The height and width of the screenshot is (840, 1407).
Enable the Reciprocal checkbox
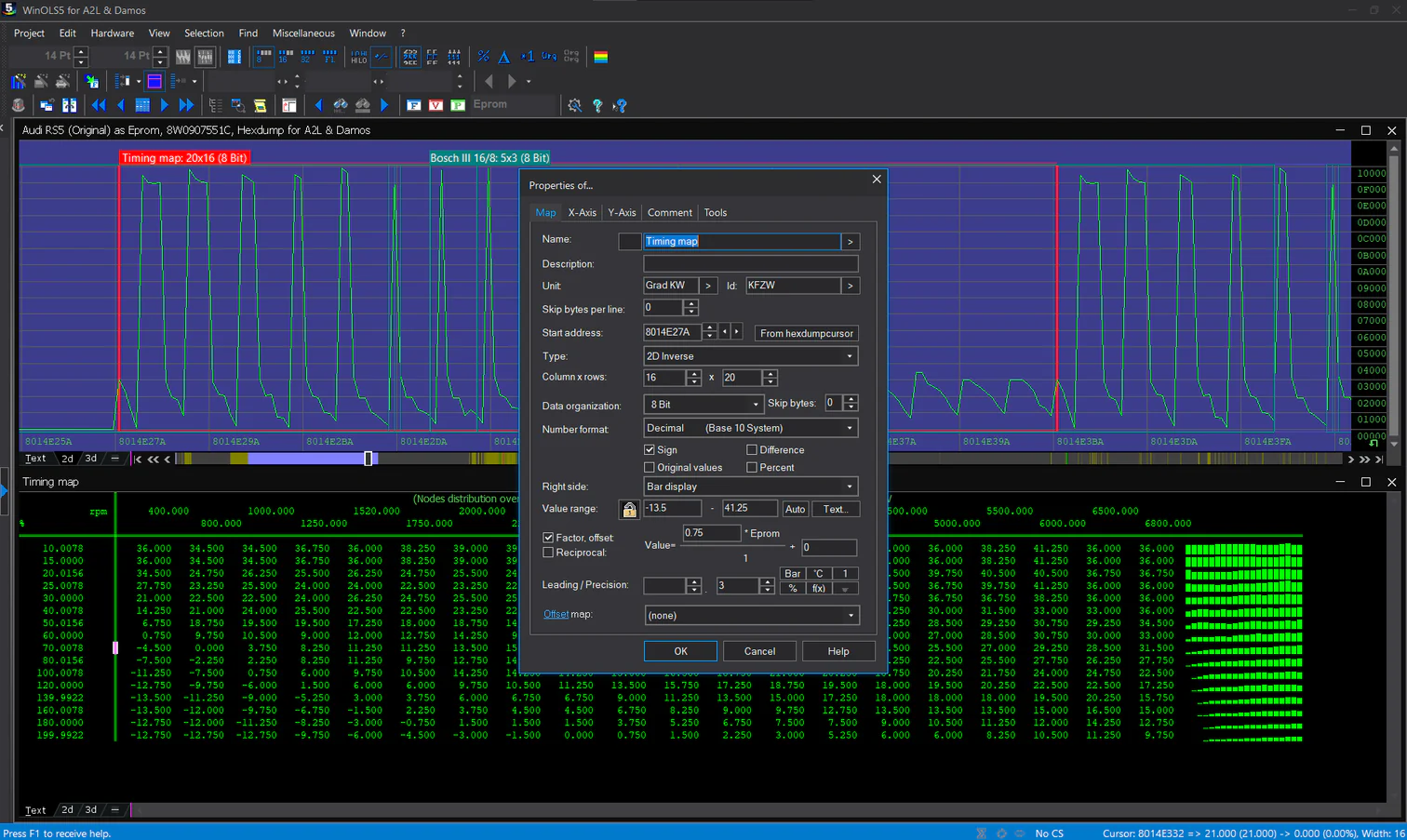(x=548, y=553)
